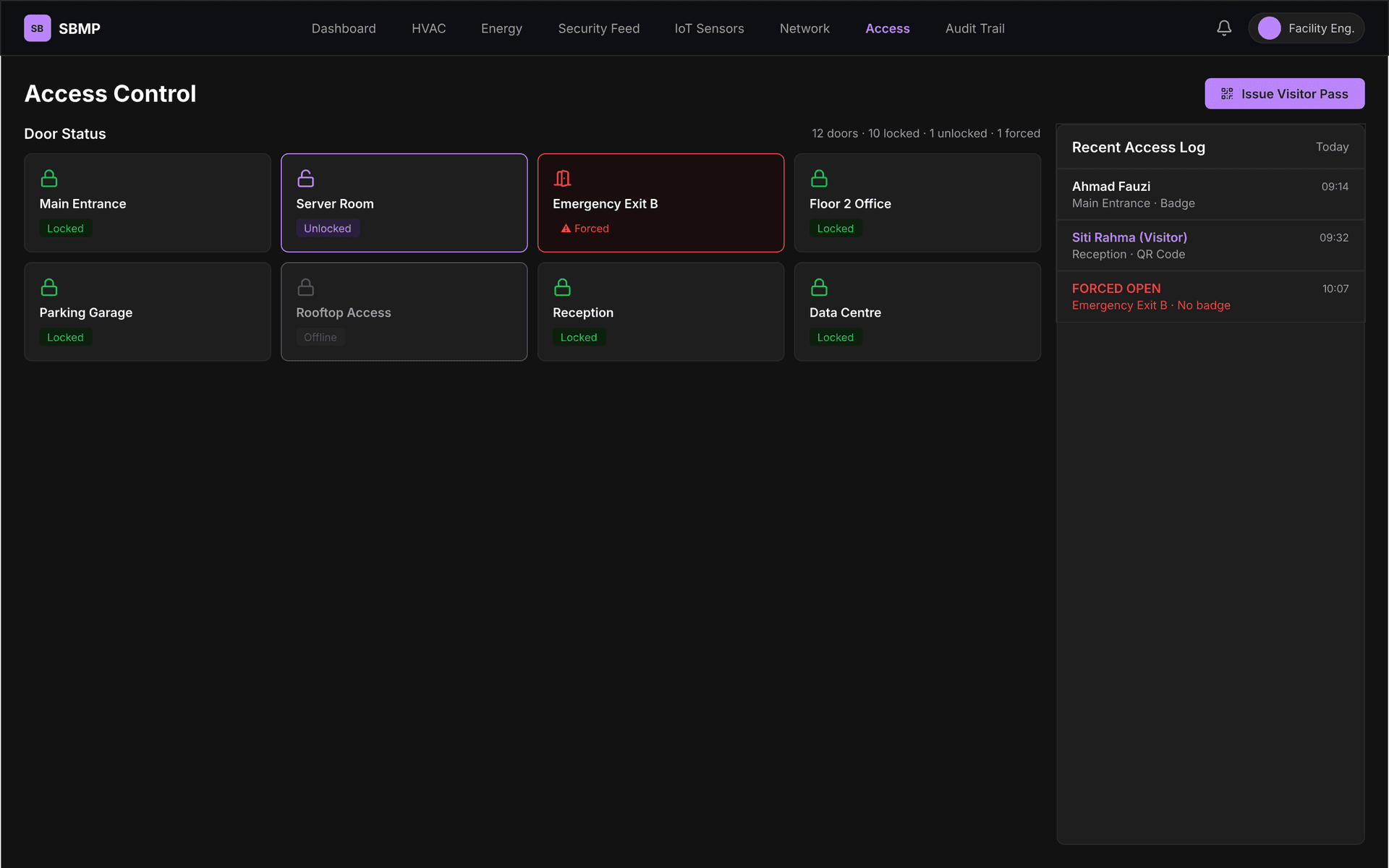The height and width of the screenshot is (868, 1389).
Task: Select the Floor 2 Office door card
Action: (917, 203)
